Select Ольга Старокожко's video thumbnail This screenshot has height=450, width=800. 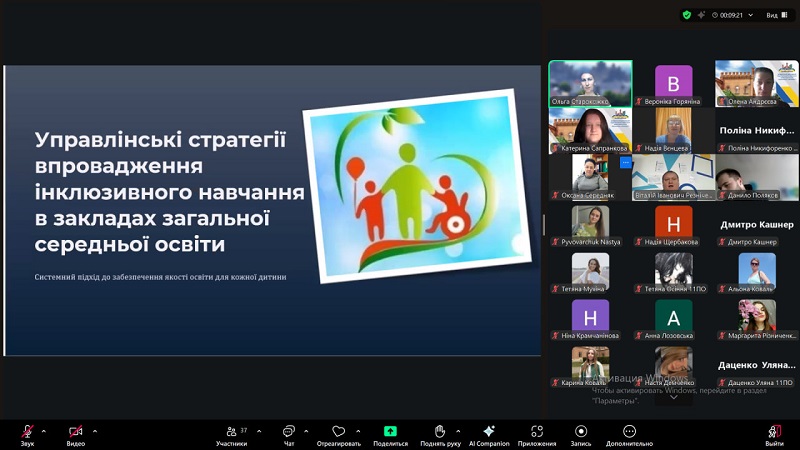[590, 80]
